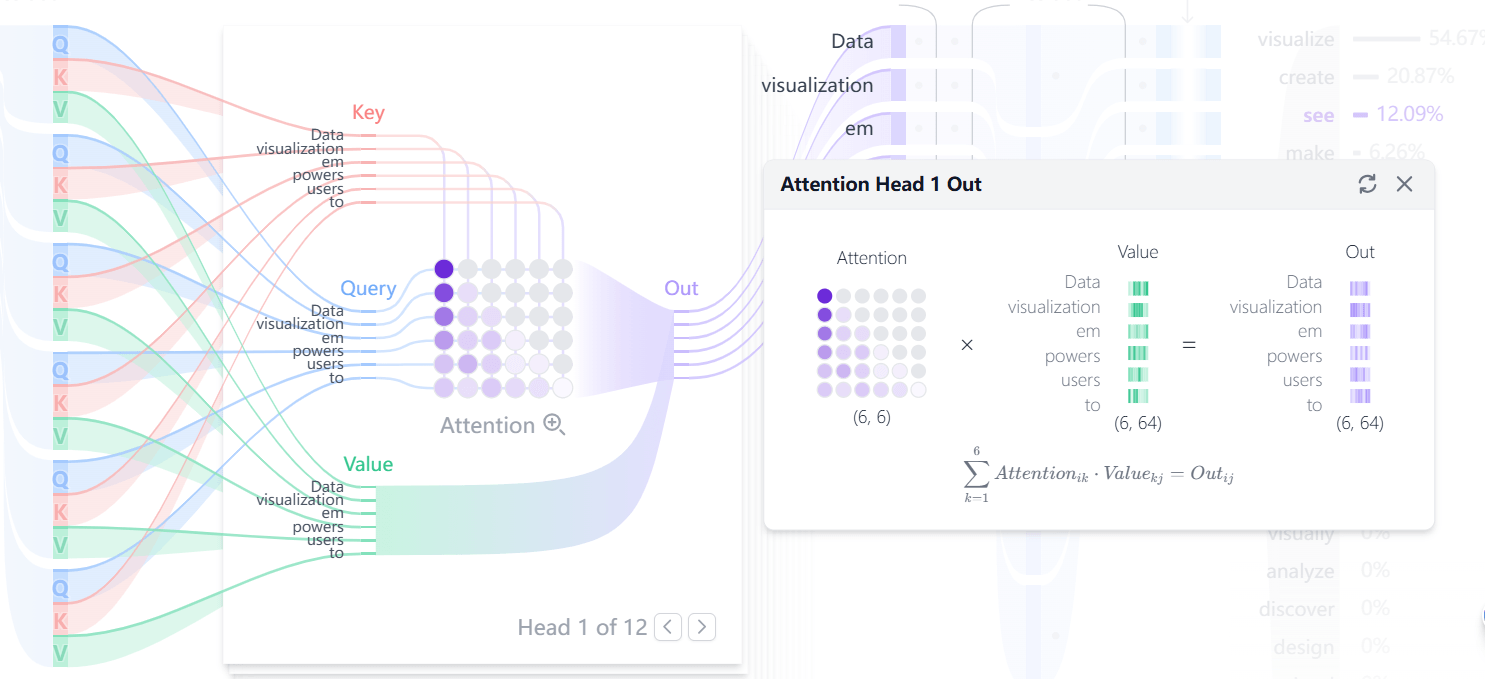
Task: Click the 'visualization' token in the right column
Action: coord(817,85)
